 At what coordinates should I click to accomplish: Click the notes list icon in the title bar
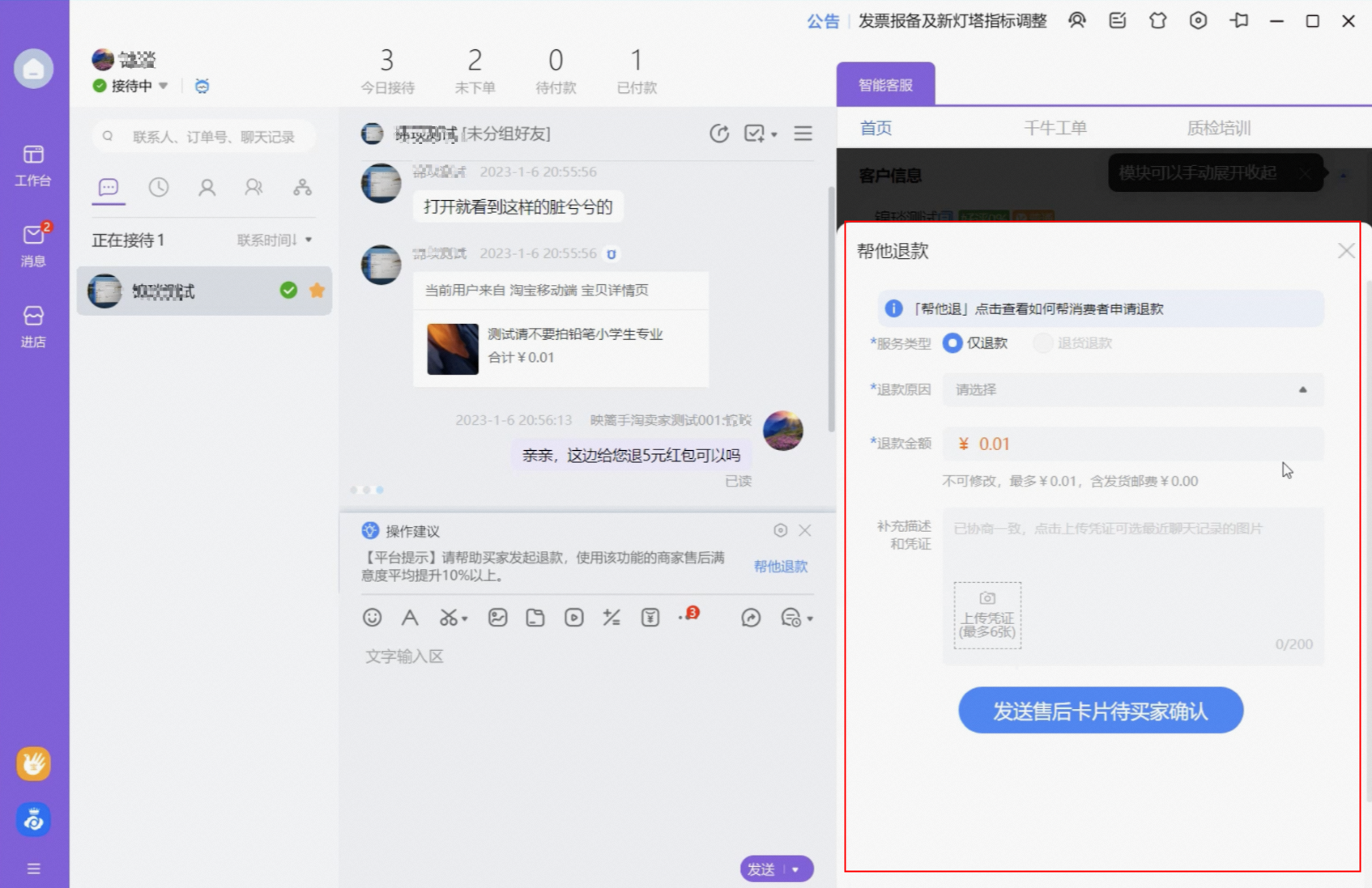(x=1118, y=21)
